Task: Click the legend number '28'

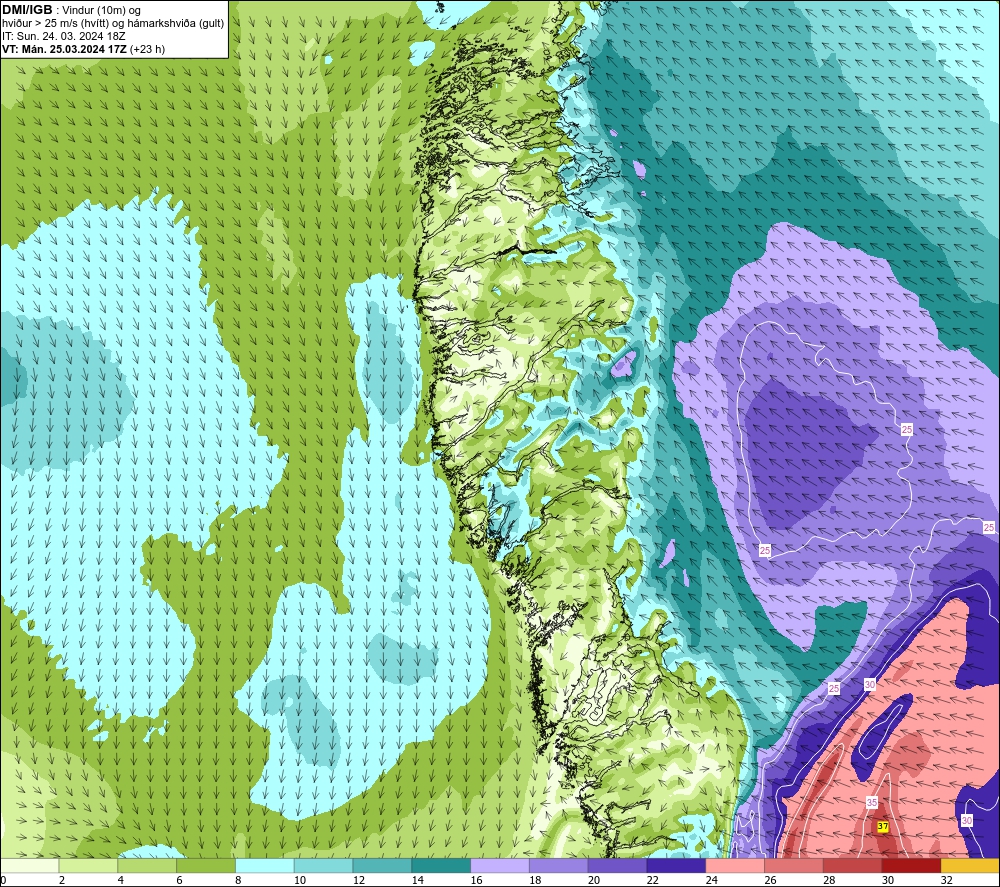Action: [829, 880]
